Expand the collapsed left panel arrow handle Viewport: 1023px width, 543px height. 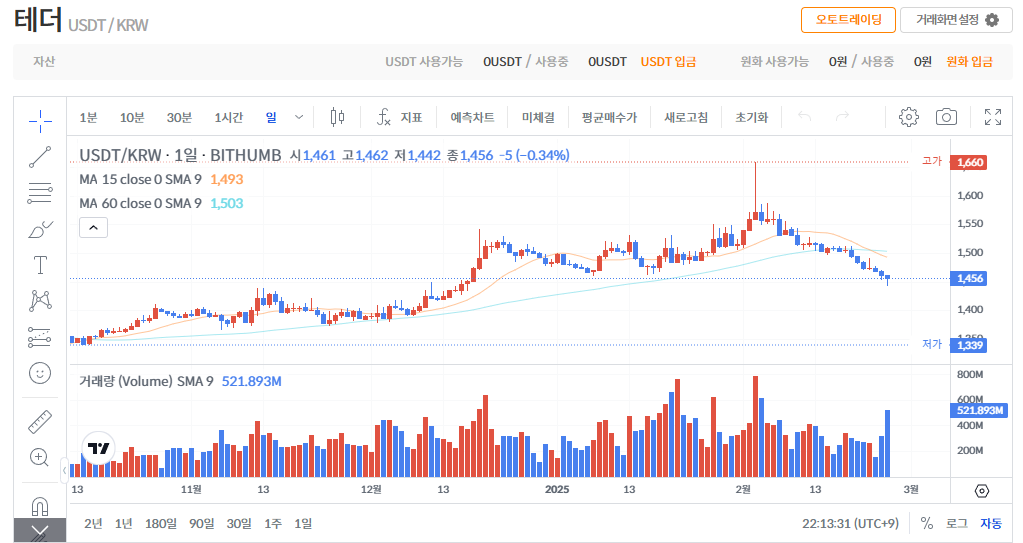point(64,470)
